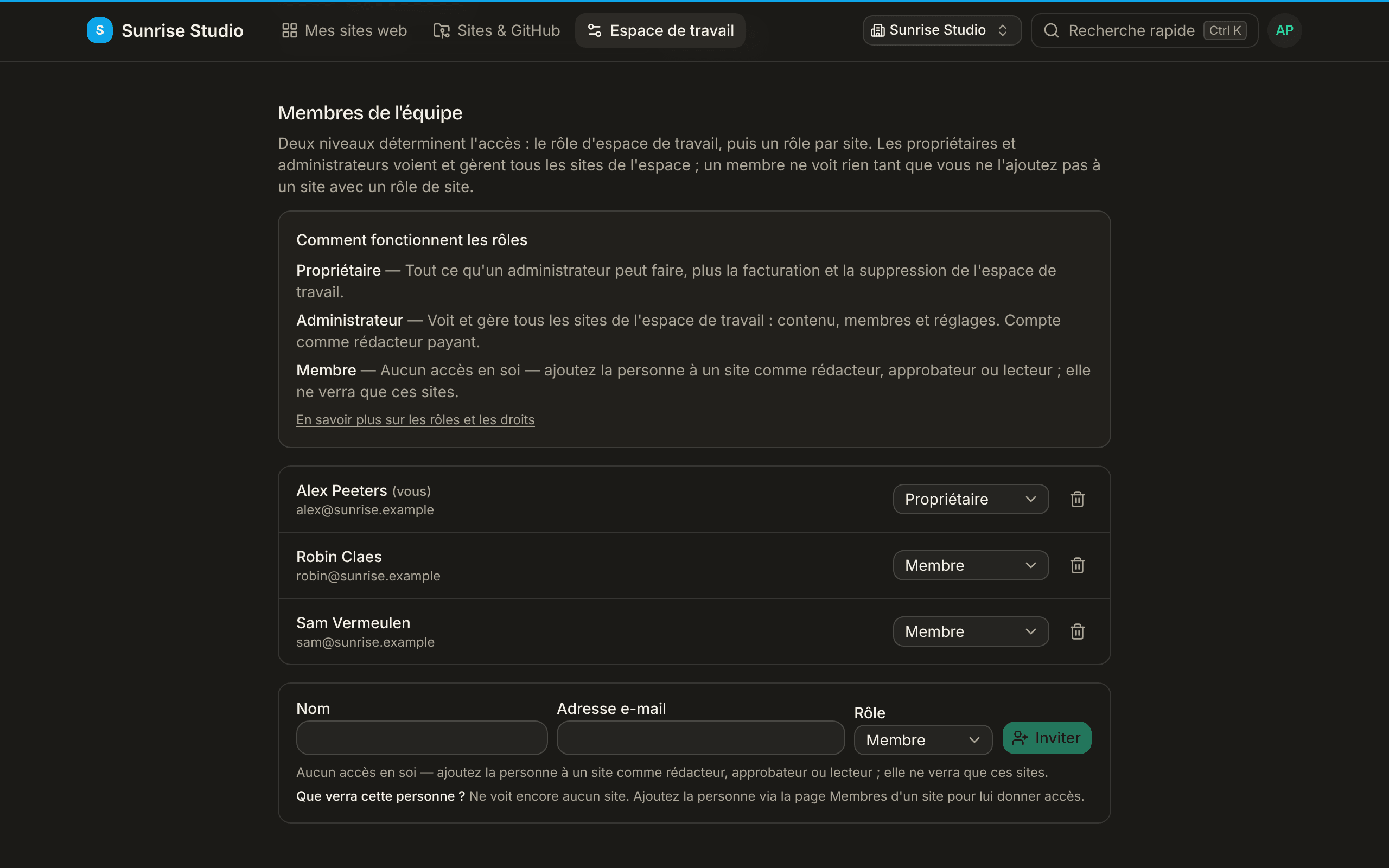The width and height of the screenshot is (1389, 868).
Task: Go to Mes sites web tab
Action: (345, 30)
